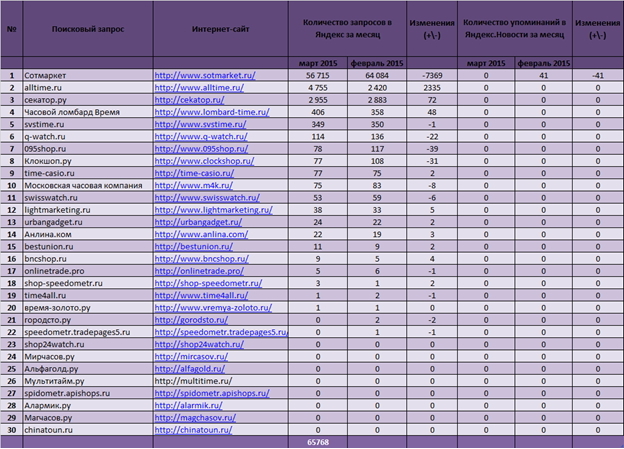This screenshot has height=449, width=624.
Task: Select the '№' header cell
Action: [12, 29]
